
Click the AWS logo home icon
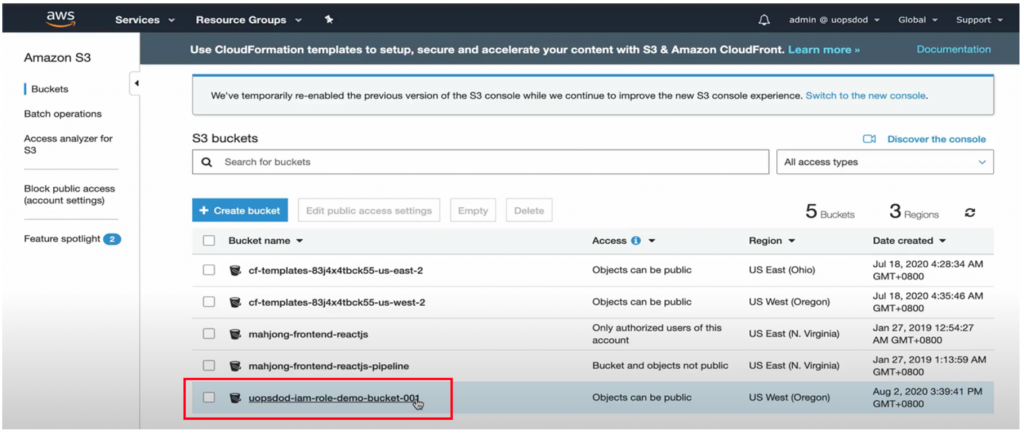click(61, 20)
